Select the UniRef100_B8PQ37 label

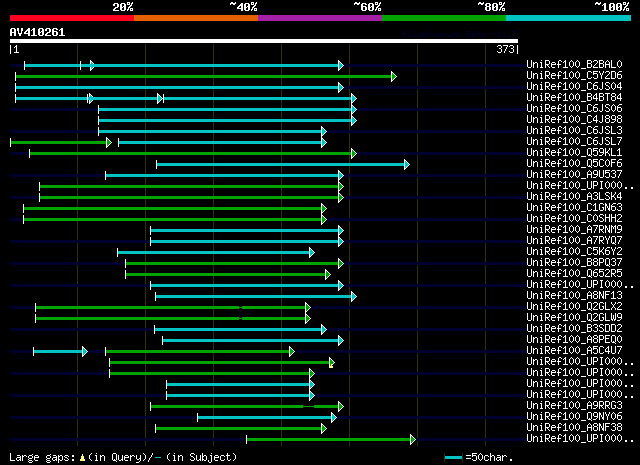(574, 263)
